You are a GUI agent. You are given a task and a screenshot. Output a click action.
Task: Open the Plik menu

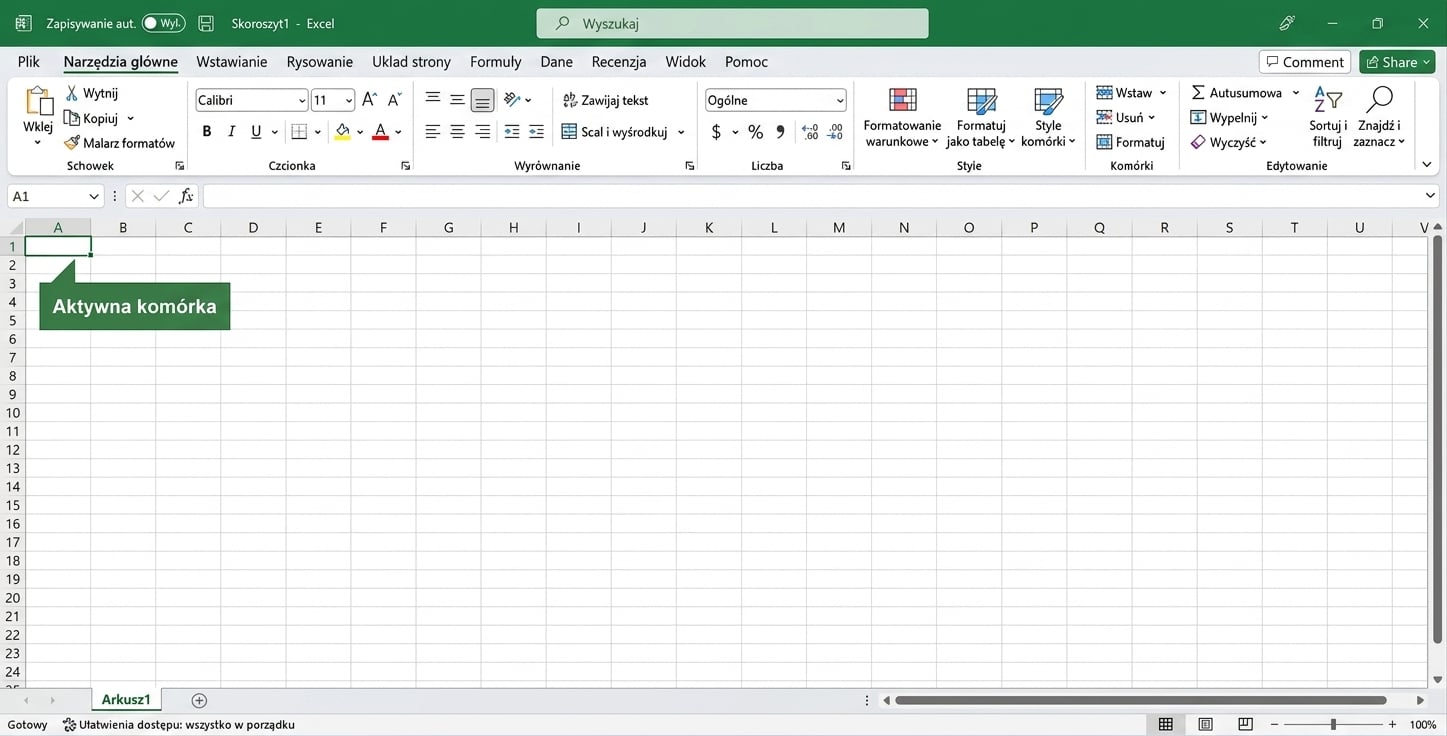click(29, 62)
